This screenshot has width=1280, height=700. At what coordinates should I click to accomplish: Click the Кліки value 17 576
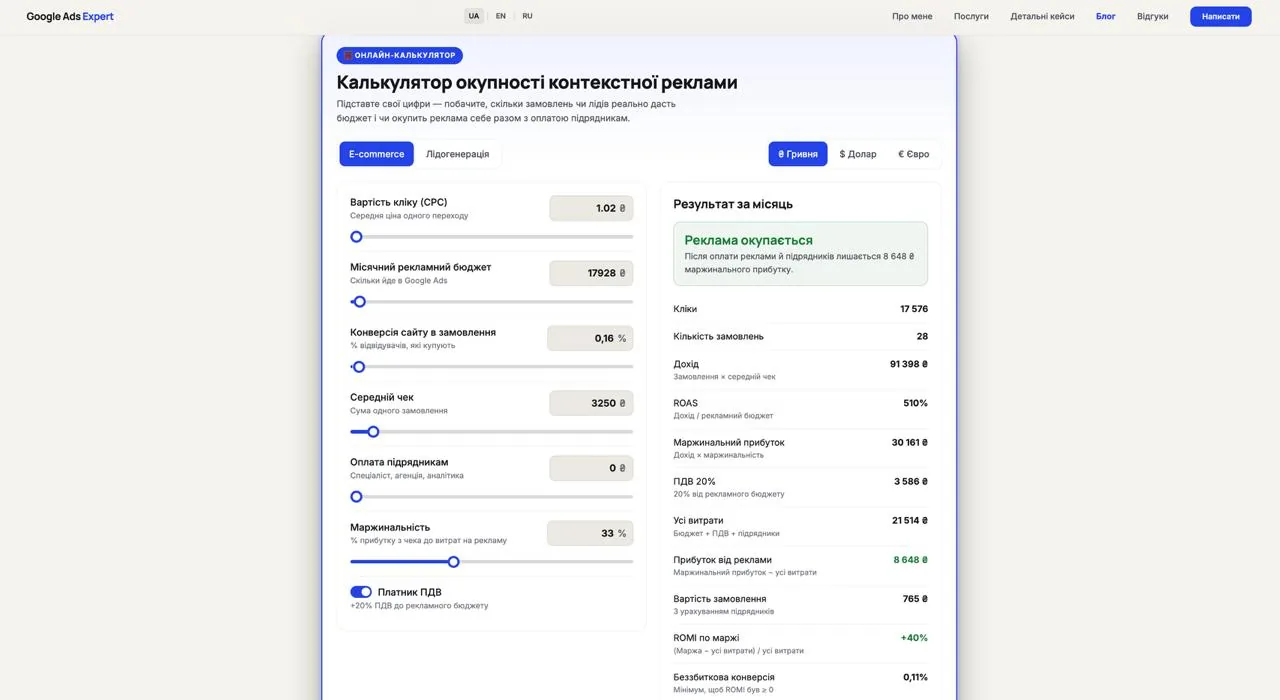[x=914, y=309]
